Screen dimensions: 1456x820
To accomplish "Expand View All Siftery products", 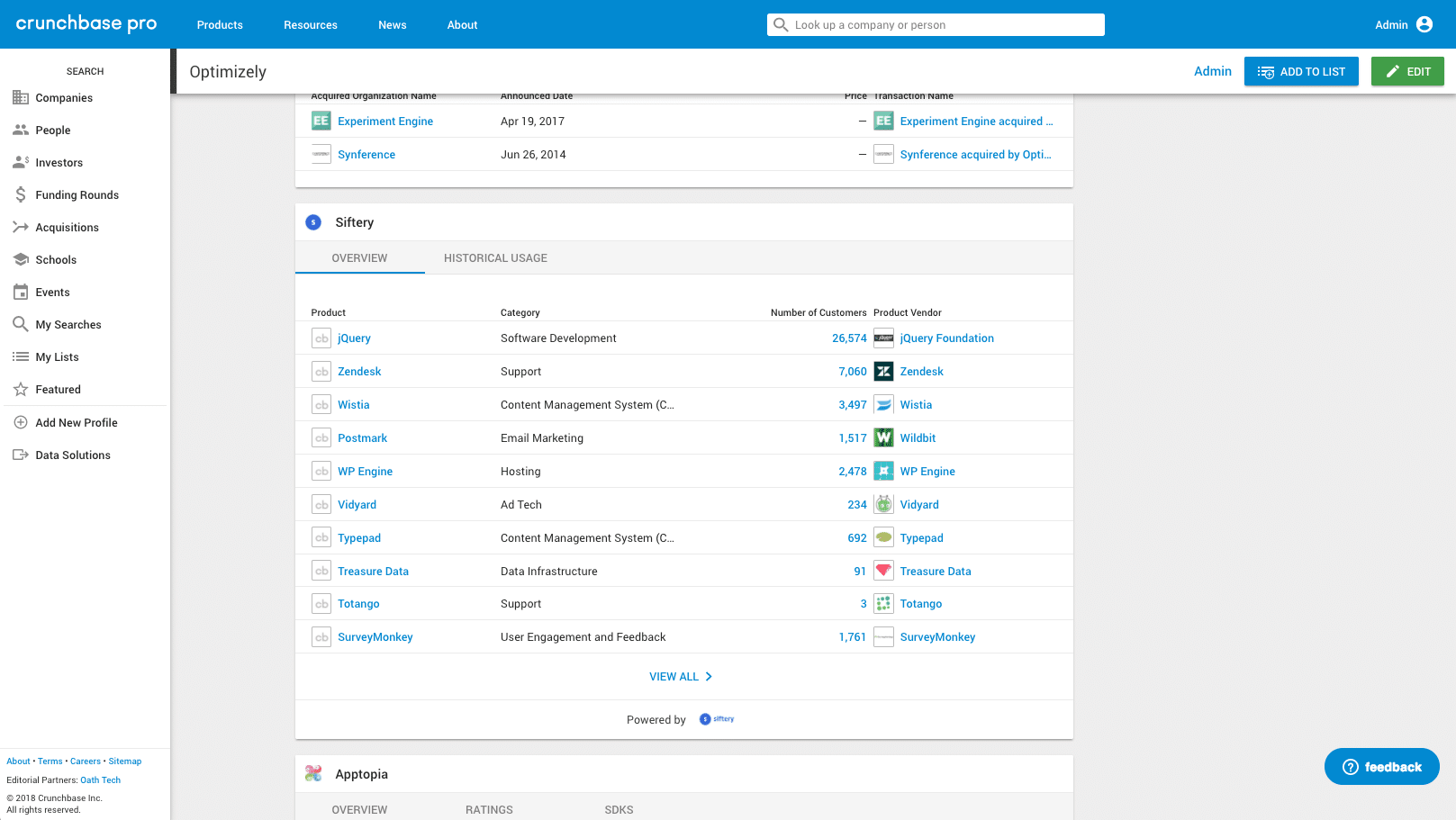I will tap(682, 677).
